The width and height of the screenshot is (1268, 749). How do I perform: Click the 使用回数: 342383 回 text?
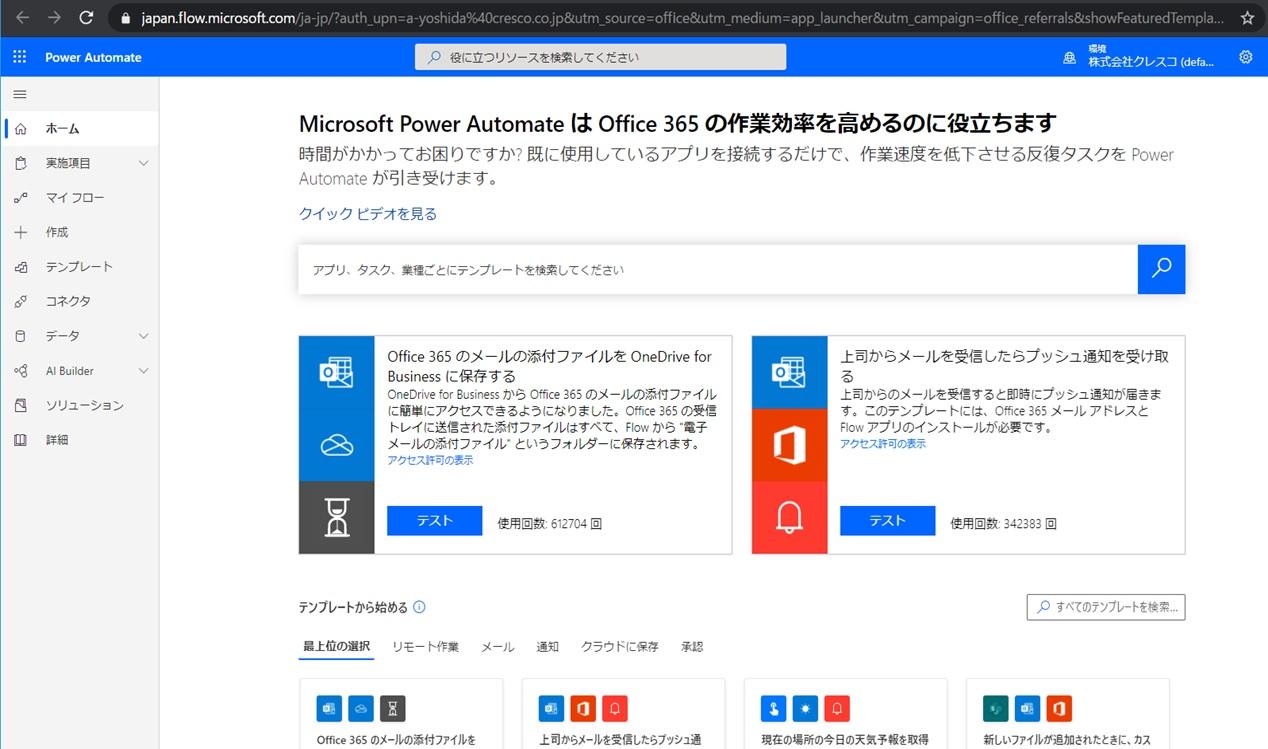1003,523
